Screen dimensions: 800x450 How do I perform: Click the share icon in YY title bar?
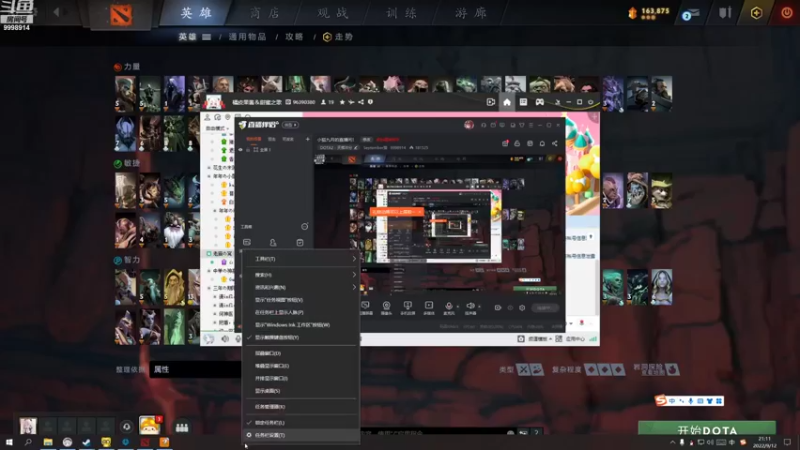coord(361,102)
